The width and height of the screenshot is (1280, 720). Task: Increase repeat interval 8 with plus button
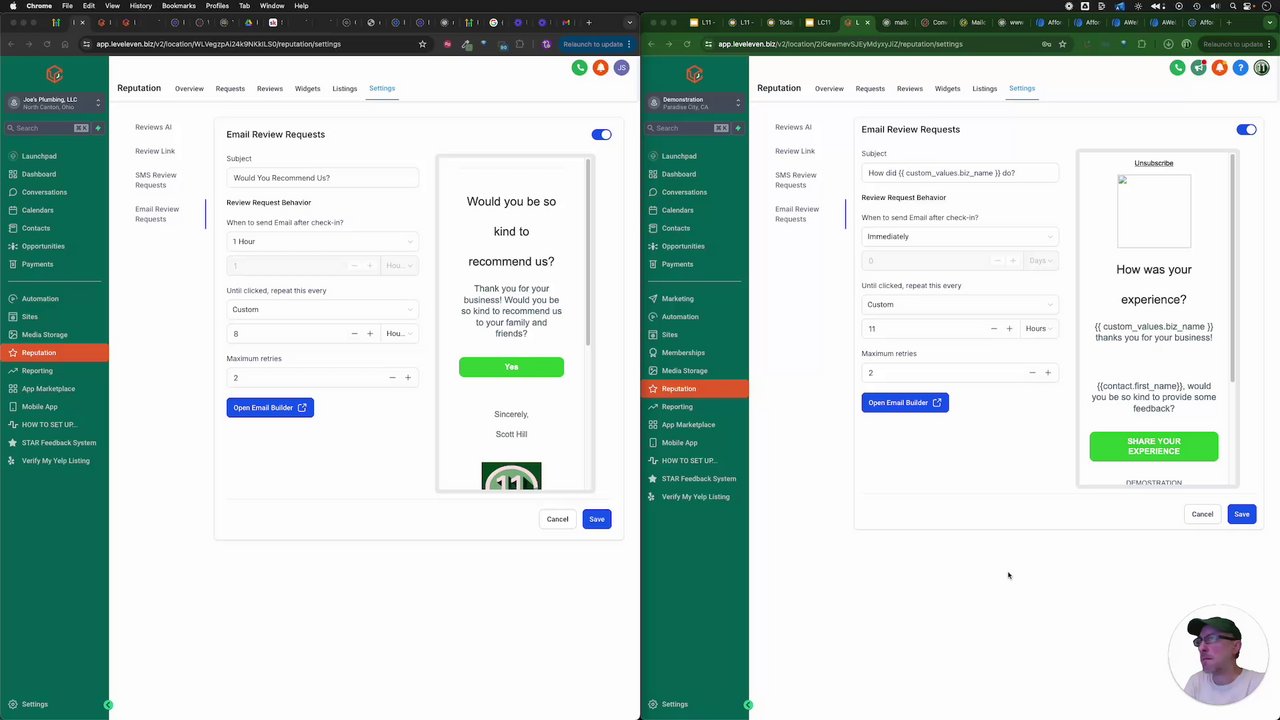click(x=370, y=333)
